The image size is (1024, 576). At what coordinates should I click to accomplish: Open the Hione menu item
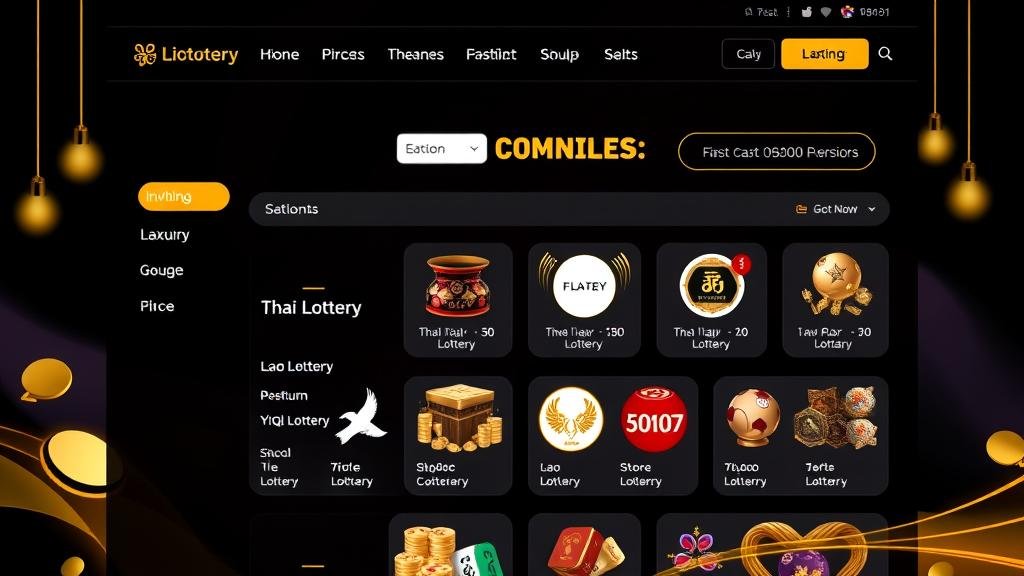tap(280, 54)
